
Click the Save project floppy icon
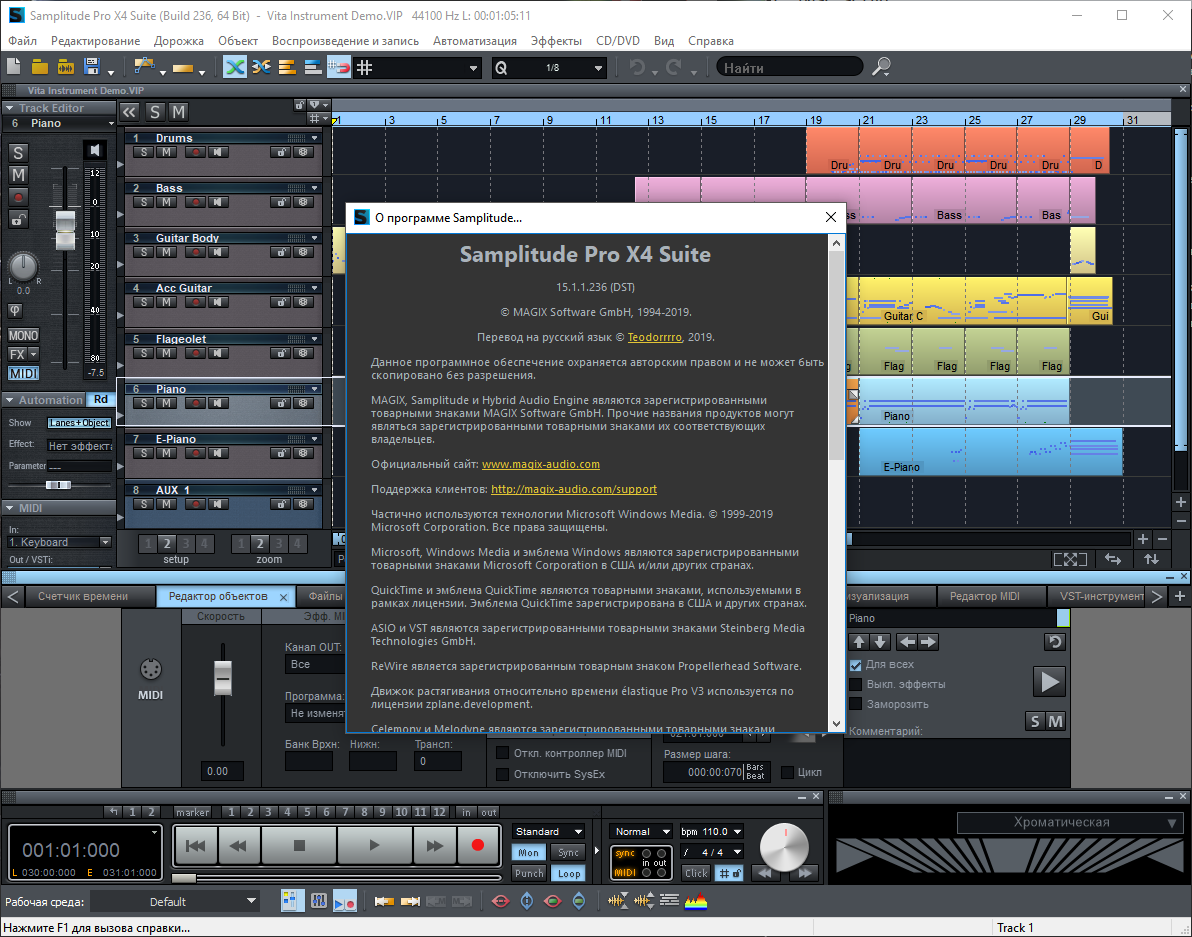click(92, 67)
